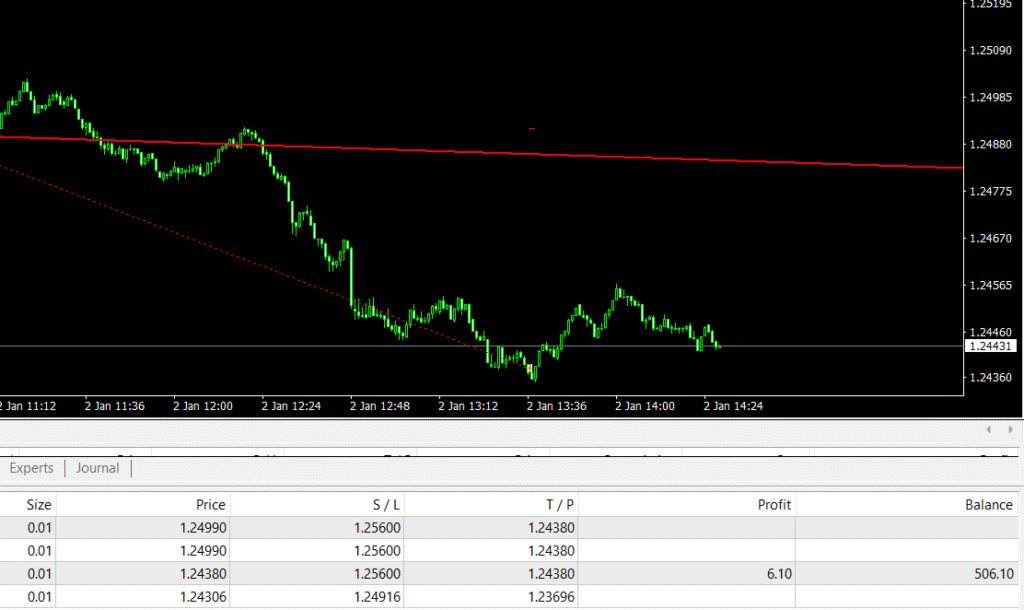
Task: Select the current price label 1.24431
Action: (x=990, y=346)
